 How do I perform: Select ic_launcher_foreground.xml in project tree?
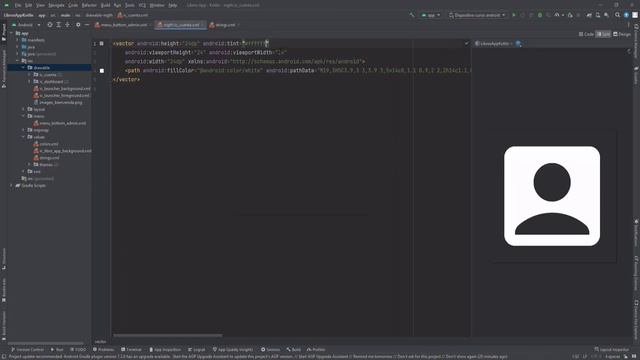click(62, 96)
